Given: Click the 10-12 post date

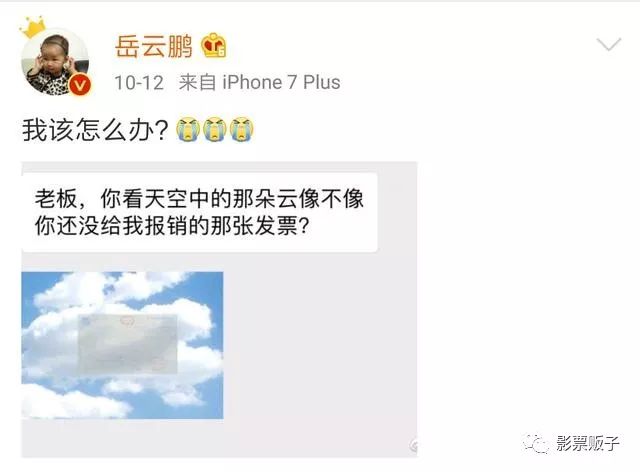Looking at the screenshot, I should click(139, 82).
